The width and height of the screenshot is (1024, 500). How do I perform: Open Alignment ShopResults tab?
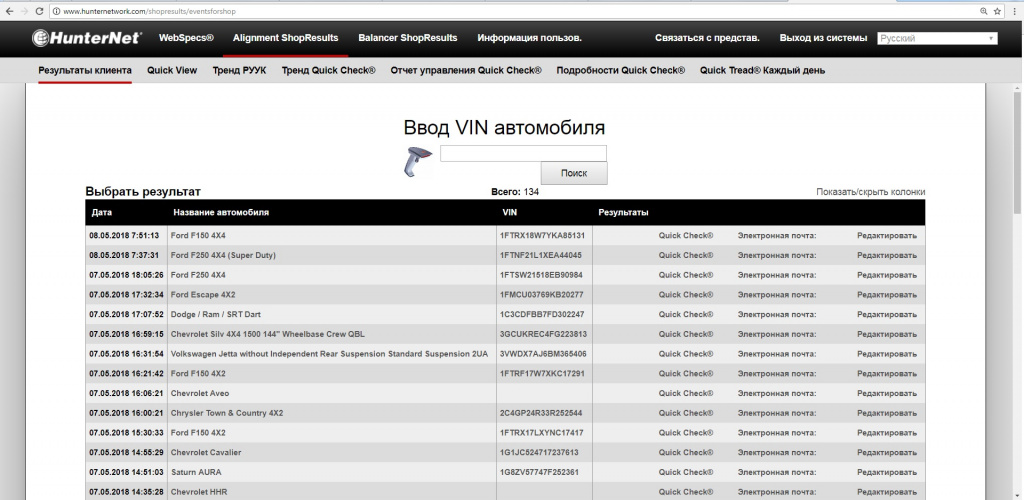(x=285, y=38)
